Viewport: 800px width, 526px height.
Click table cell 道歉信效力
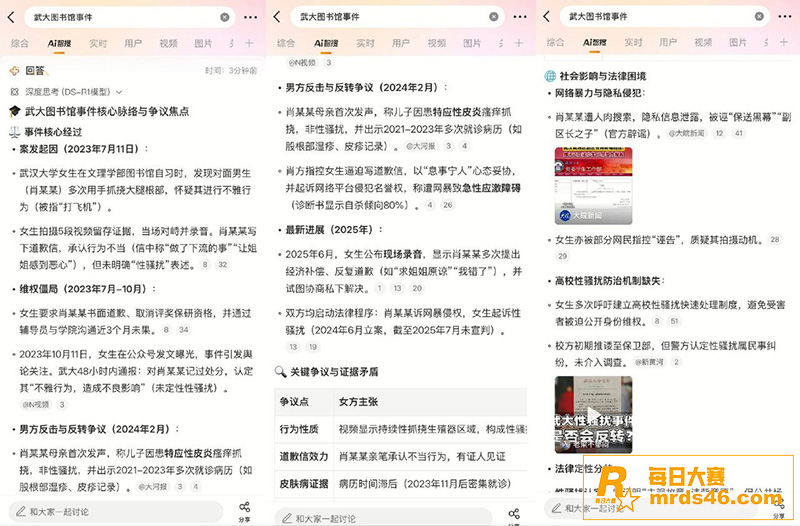tap(304, 456)
